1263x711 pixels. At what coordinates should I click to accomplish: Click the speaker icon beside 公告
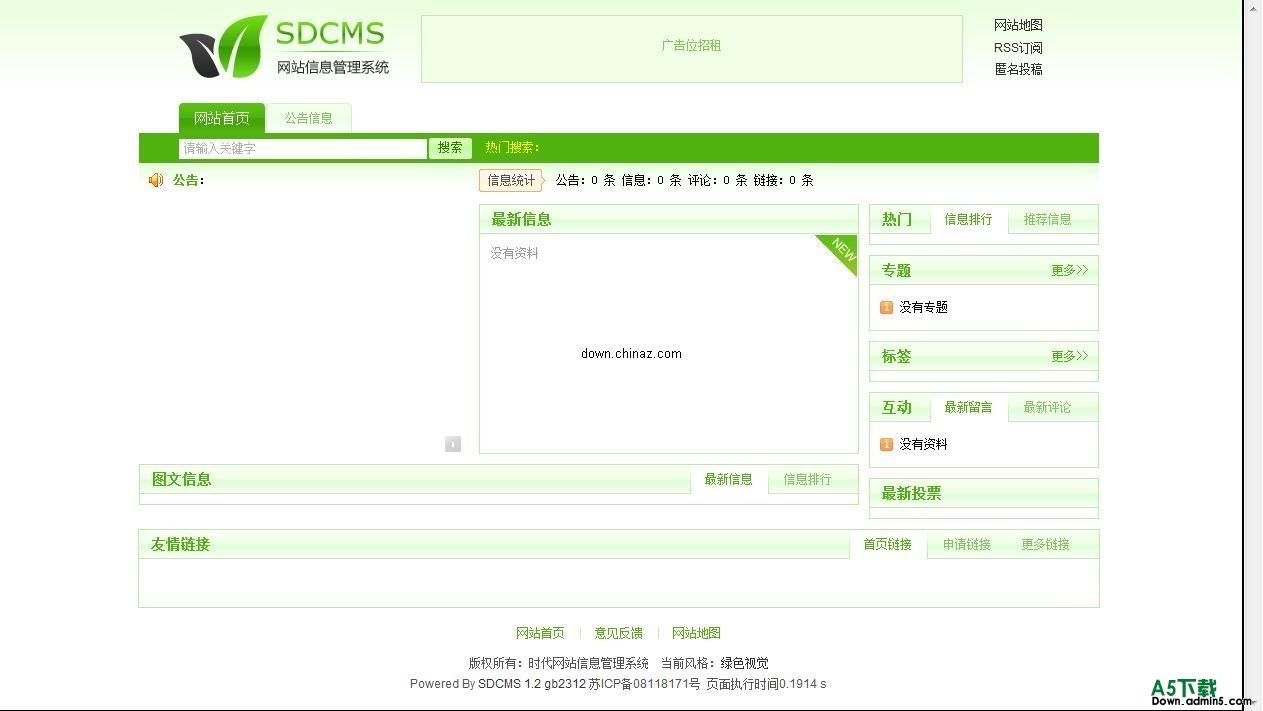pyautogui.click(x=156, y=180)
